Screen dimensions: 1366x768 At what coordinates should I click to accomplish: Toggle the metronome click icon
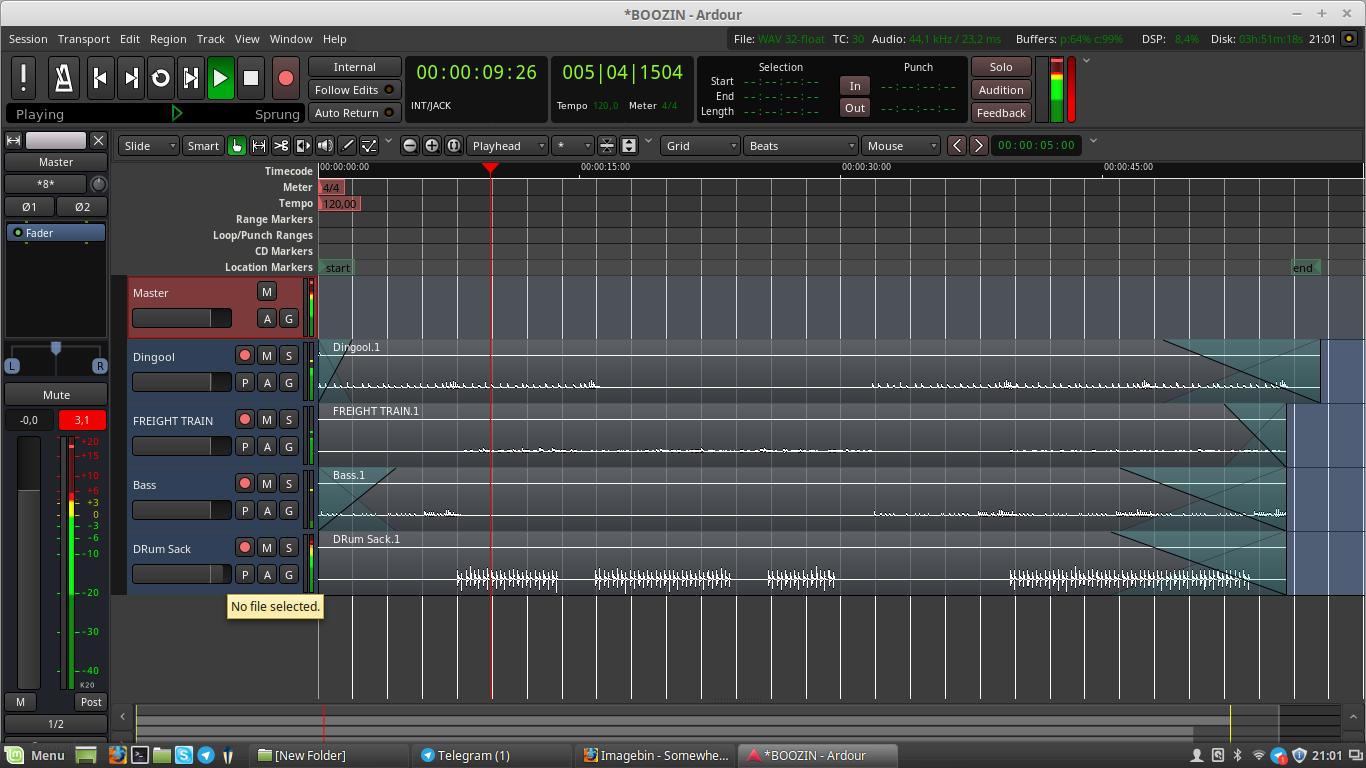tap(64, 77)
